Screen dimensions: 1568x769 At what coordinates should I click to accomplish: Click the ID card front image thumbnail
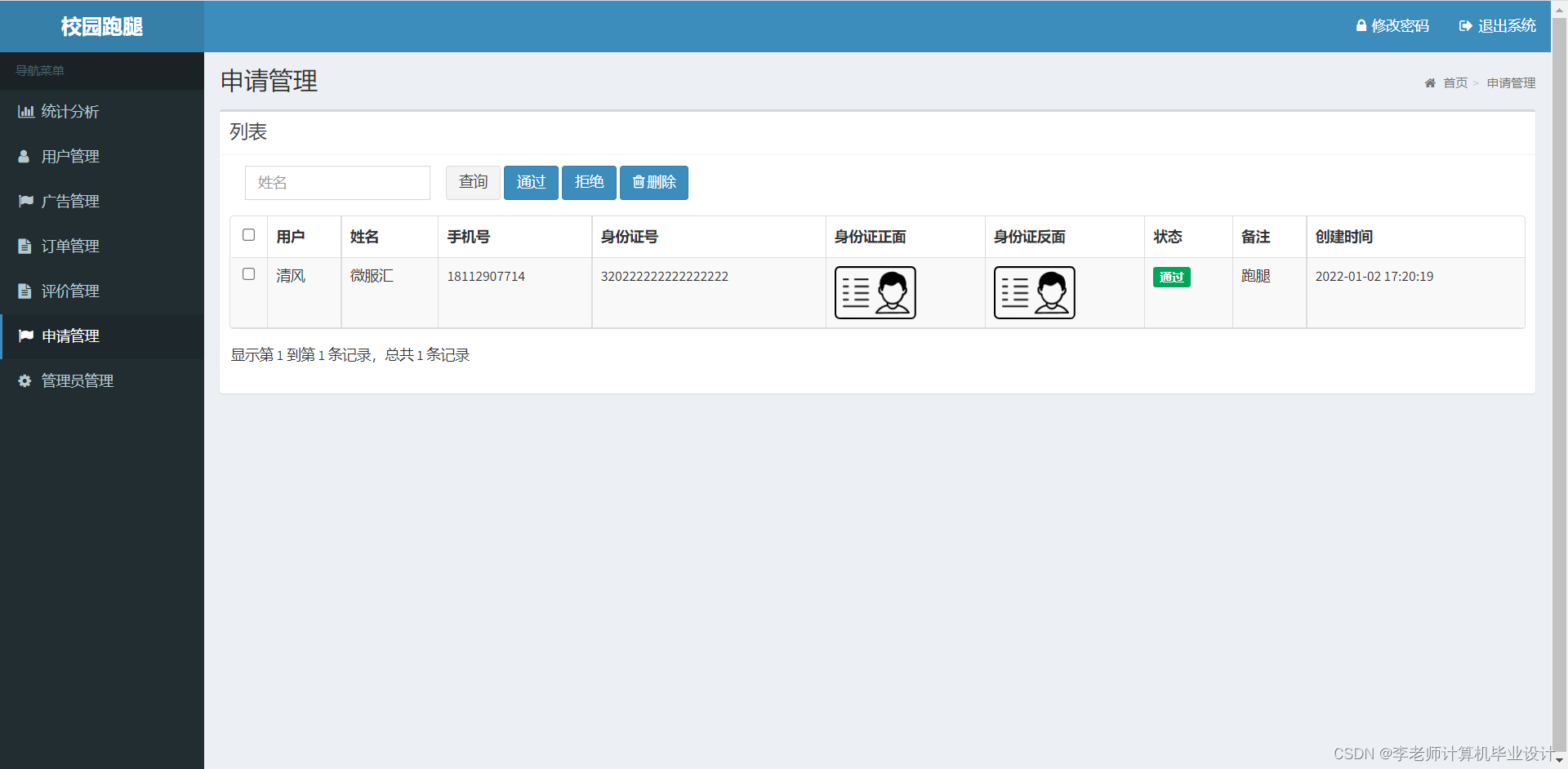(x=874, y=292)
